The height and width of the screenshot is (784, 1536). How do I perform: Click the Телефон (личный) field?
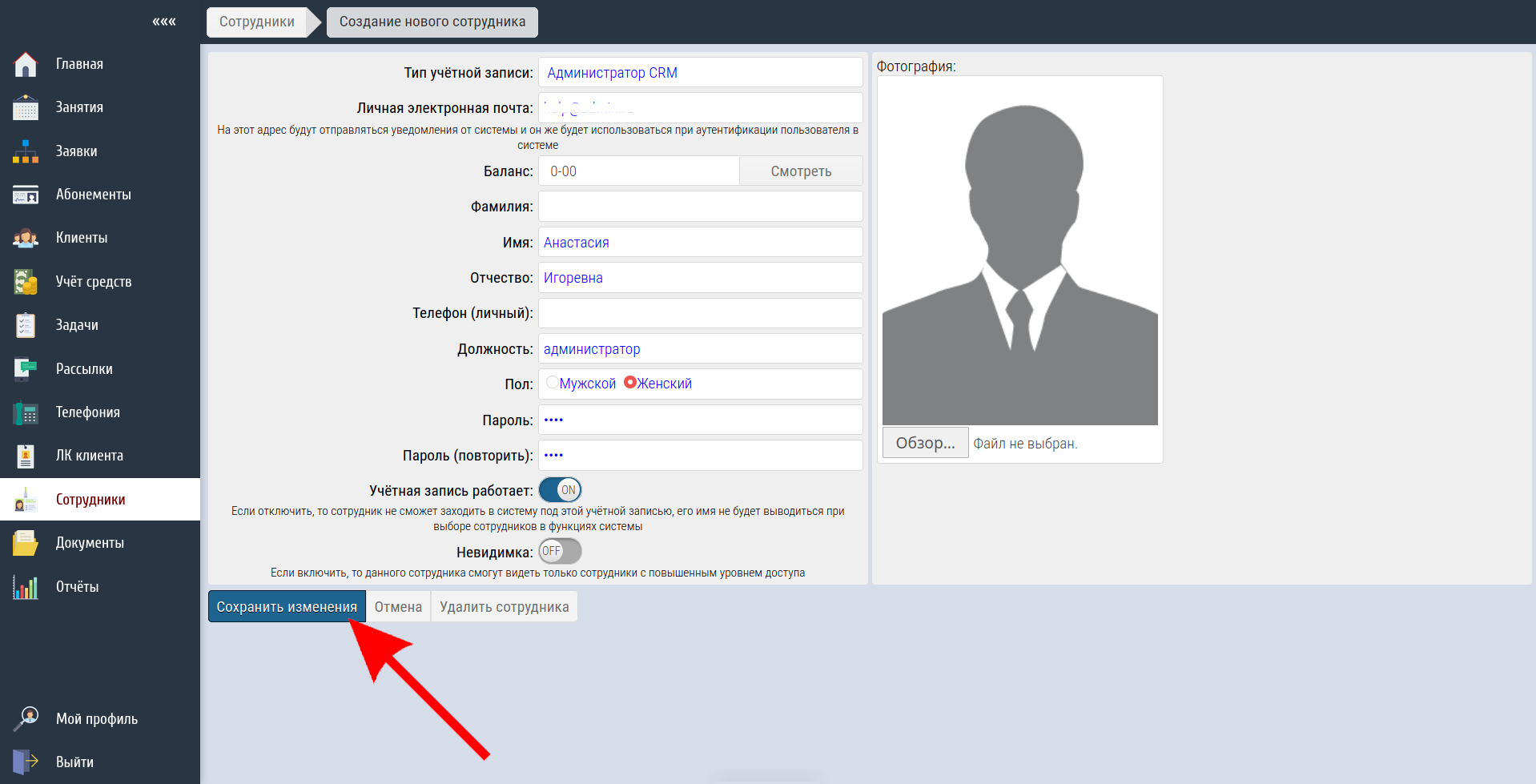(x=701, y=313)
